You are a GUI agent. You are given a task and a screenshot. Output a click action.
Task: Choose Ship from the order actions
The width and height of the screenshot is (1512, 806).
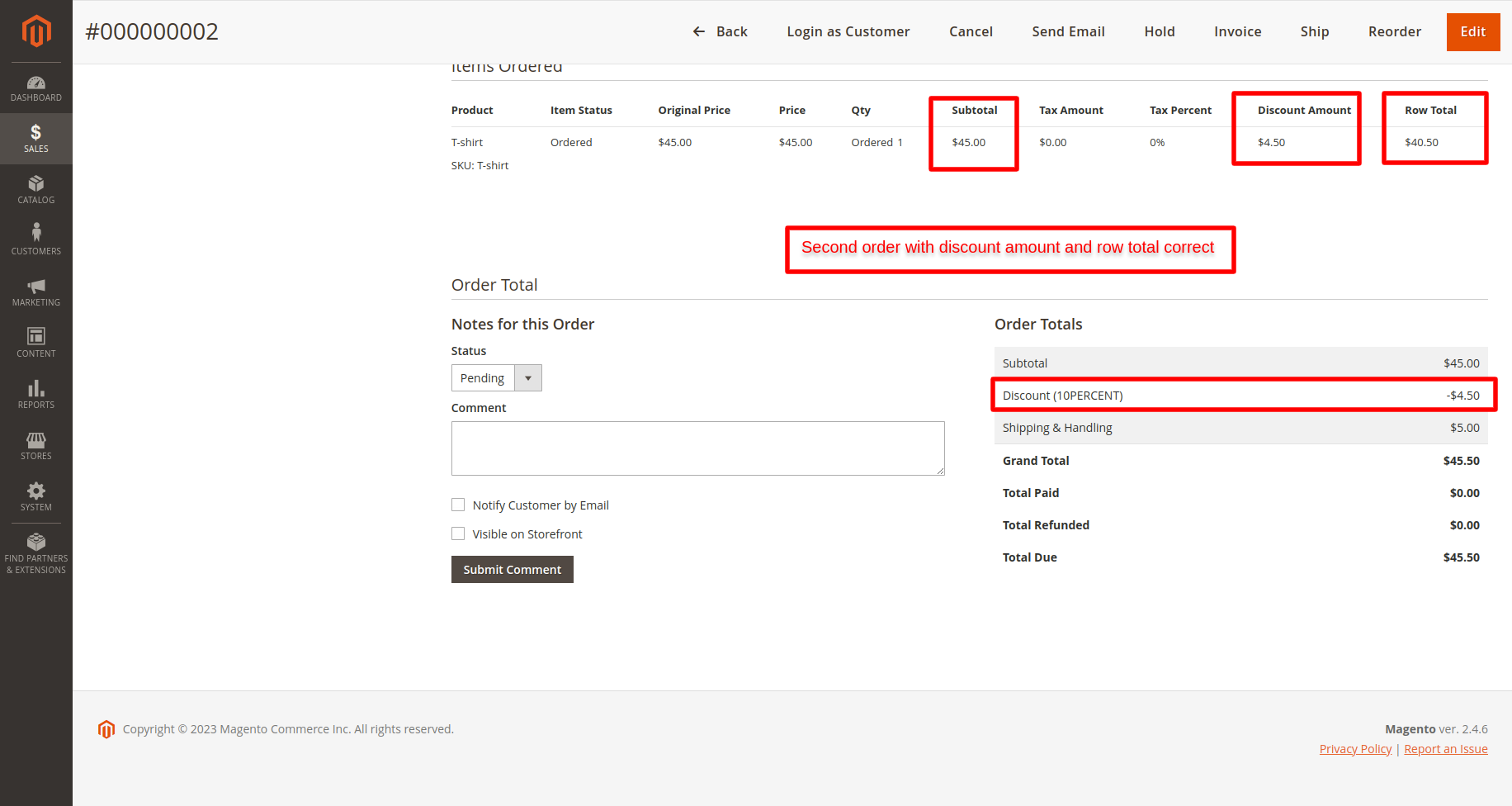(x=1314, y=31)
